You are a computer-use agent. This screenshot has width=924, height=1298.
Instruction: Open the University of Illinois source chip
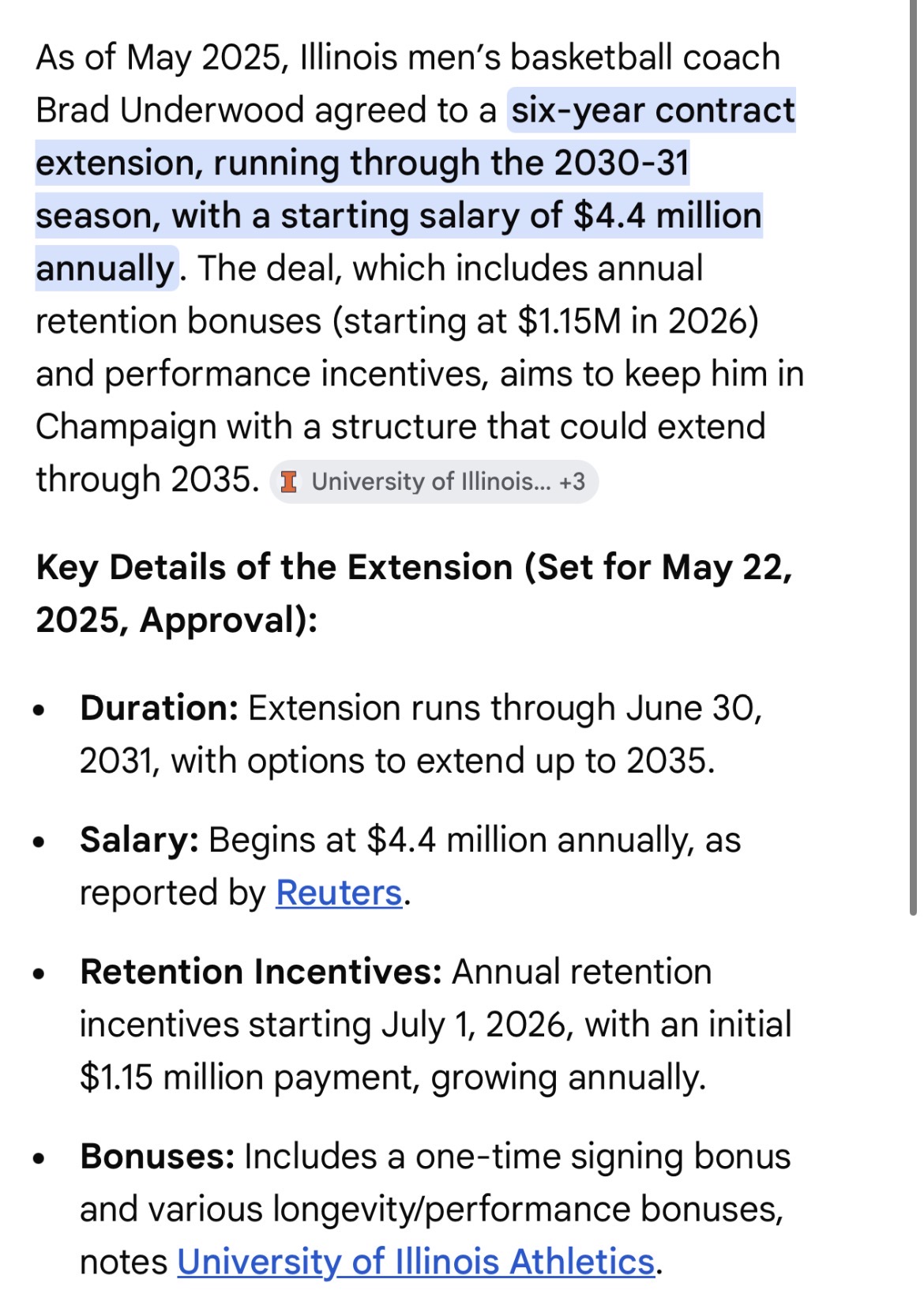coord(430,481)
